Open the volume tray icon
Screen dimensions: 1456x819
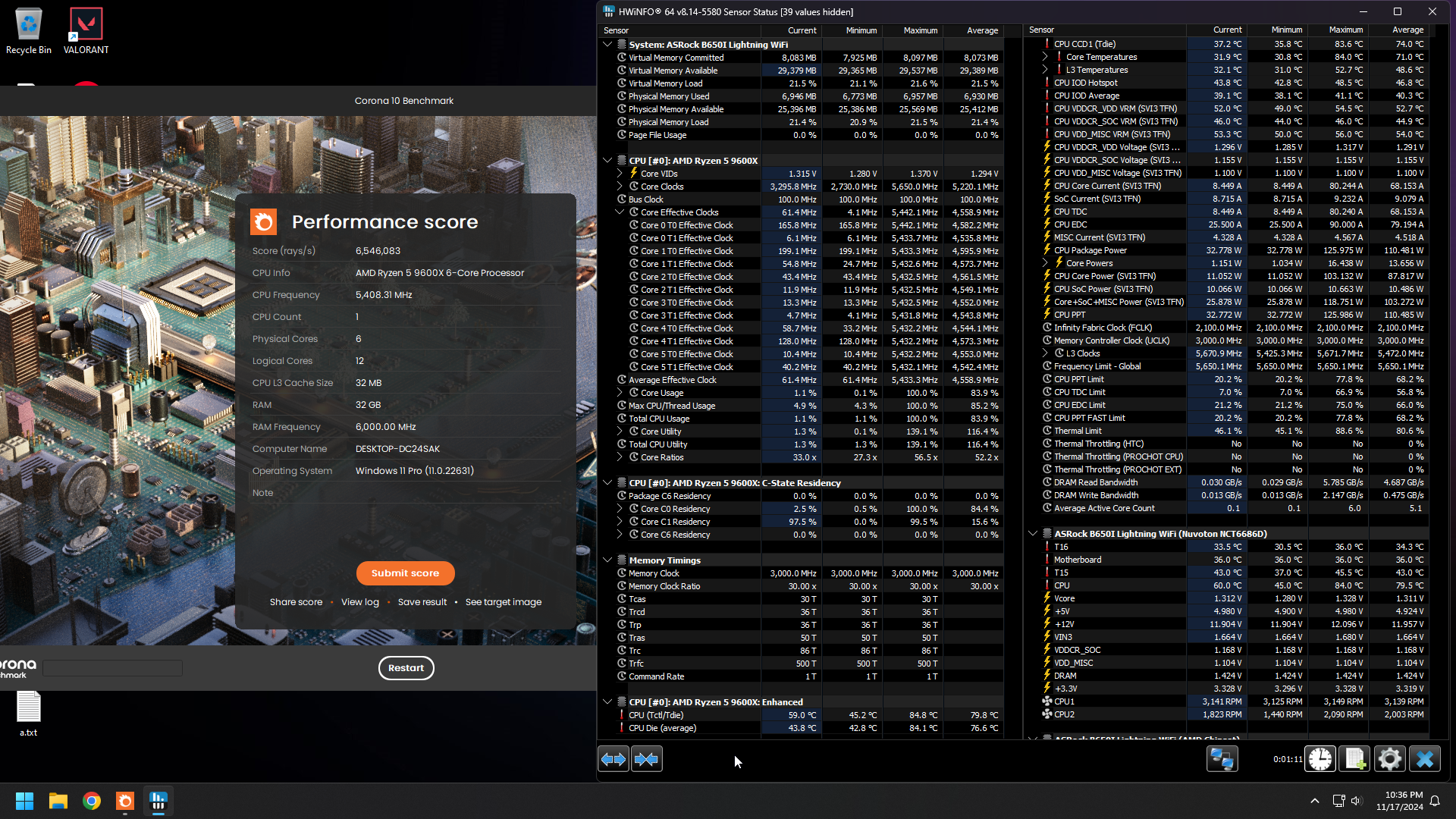click(x=1357, y=801)
